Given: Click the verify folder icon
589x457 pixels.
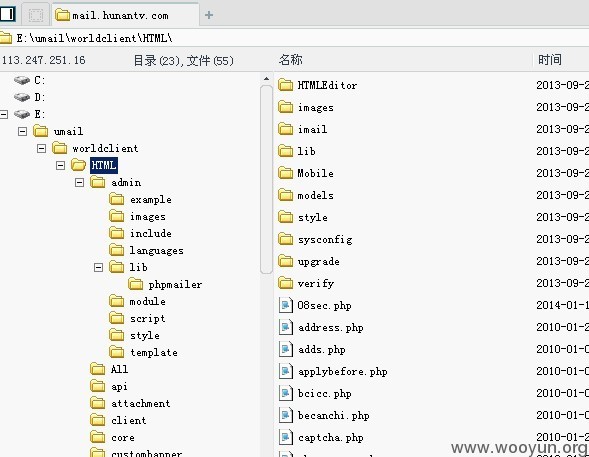Looking at the screenshot, I should pyautogui.click(x=285, y=283).
